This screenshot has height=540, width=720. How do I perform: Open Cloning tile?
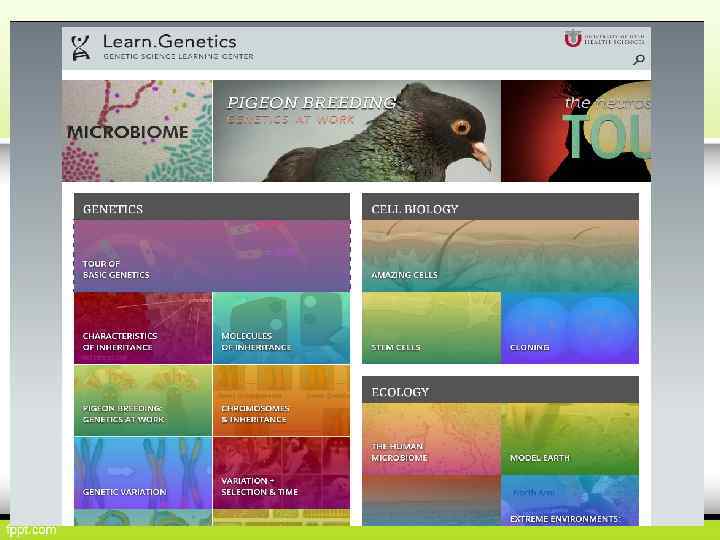(570, 328)
